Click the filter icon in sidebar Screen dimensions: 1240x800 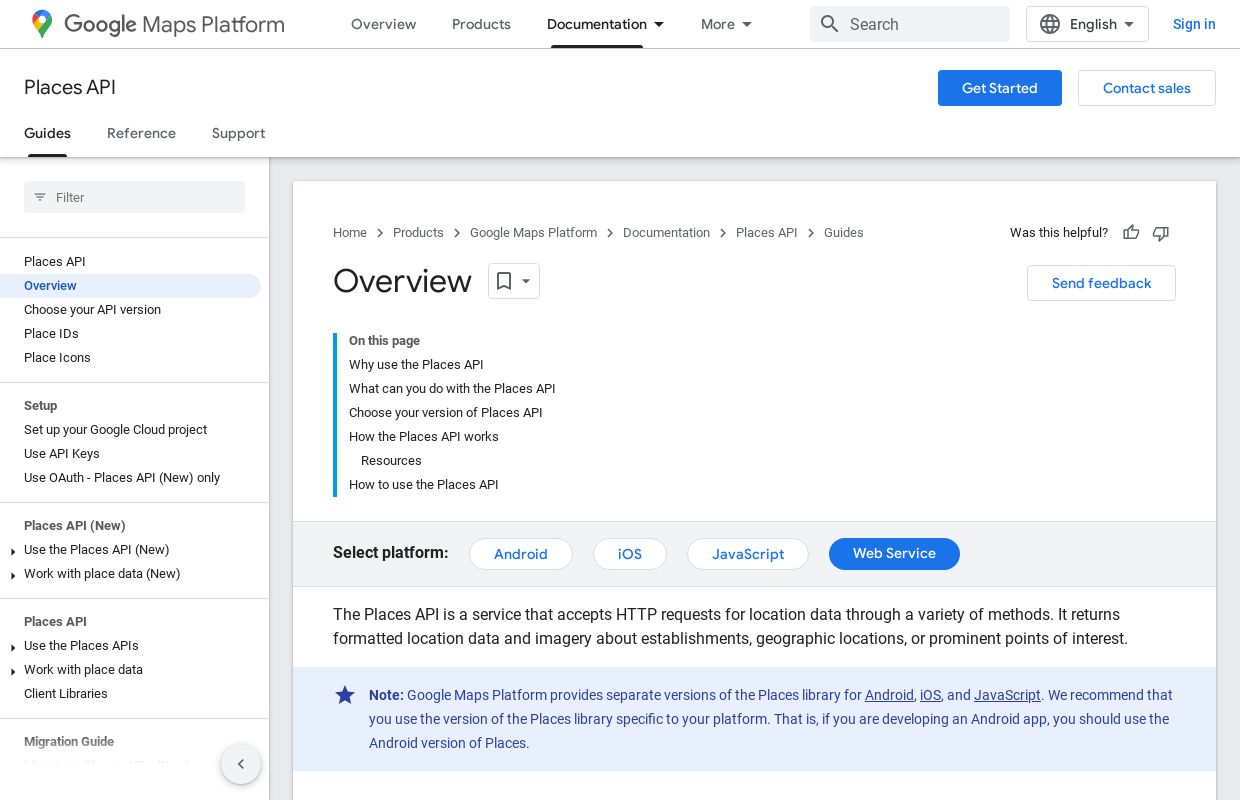40,197
